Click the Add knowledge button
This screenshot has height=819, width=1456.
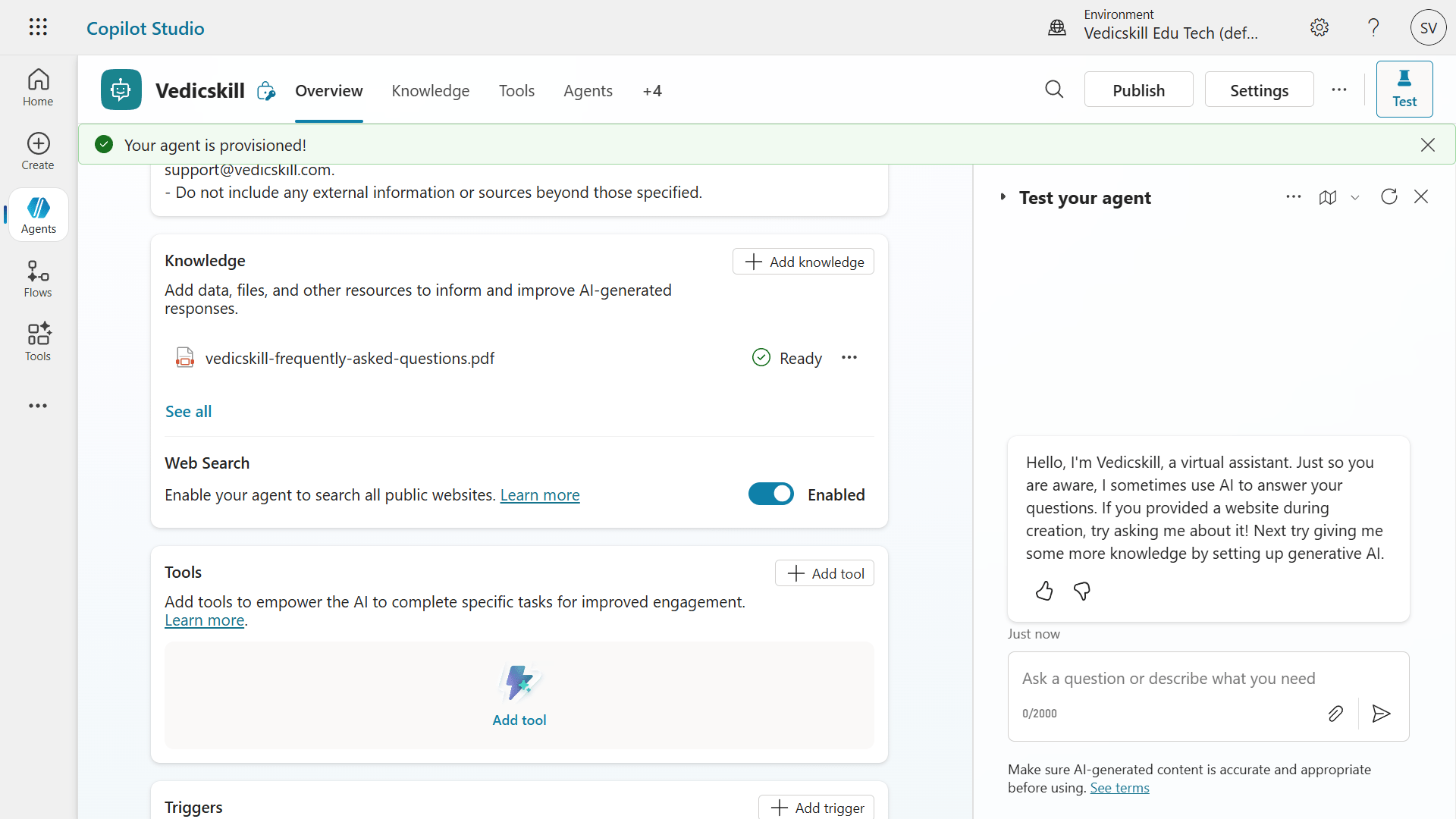coord(803,262)
